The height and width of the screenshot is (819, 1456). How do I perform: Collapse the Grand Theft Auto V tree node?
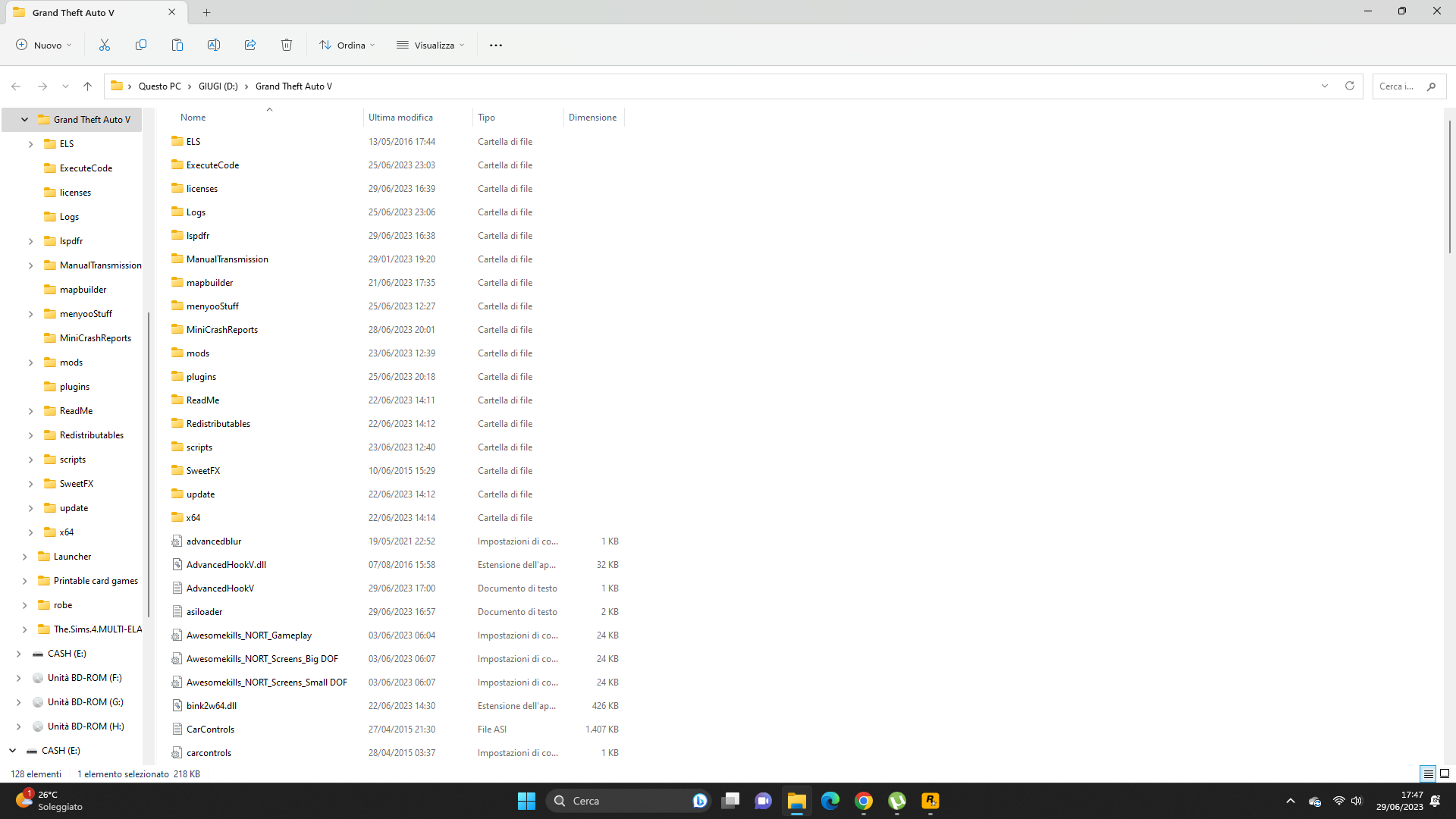(24, 120)
